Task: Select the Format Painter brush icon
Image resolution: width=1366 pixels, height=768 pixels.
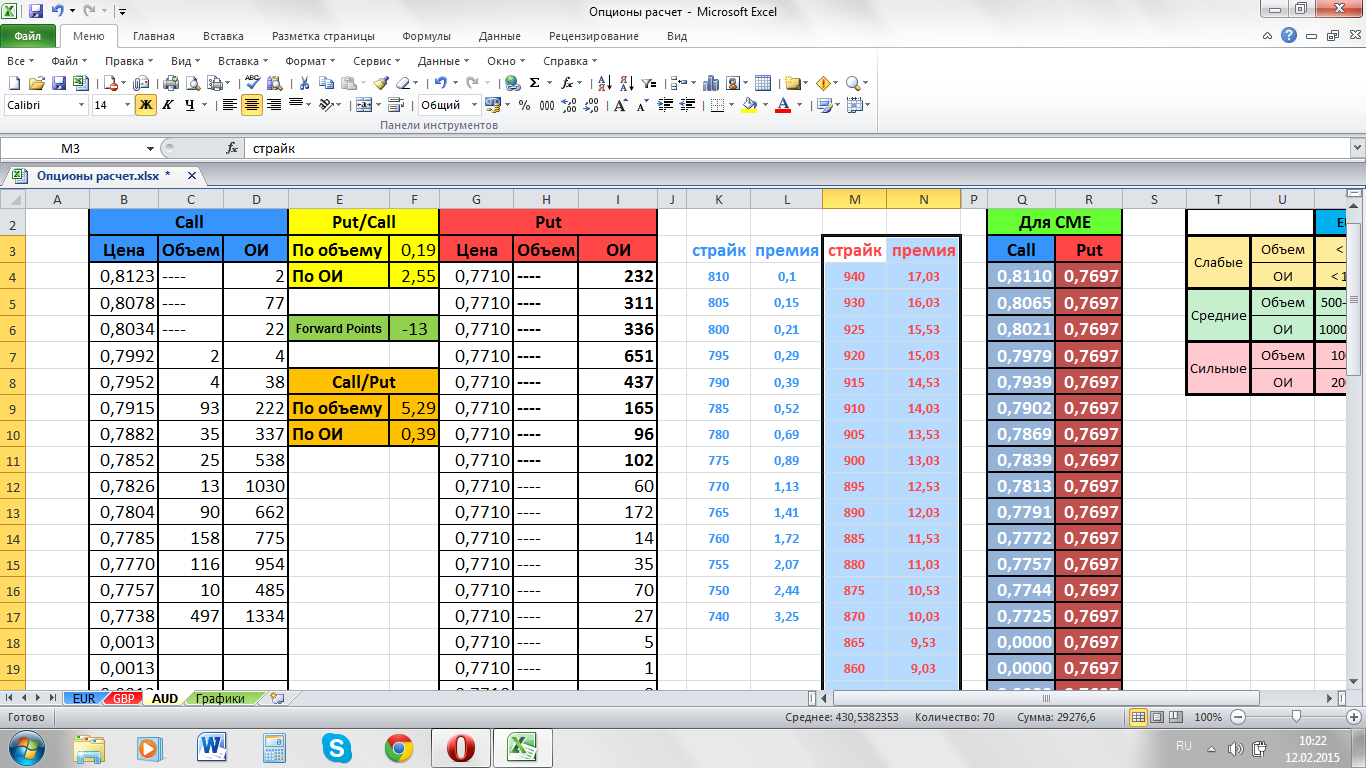Action: click(x=381, y=83)
